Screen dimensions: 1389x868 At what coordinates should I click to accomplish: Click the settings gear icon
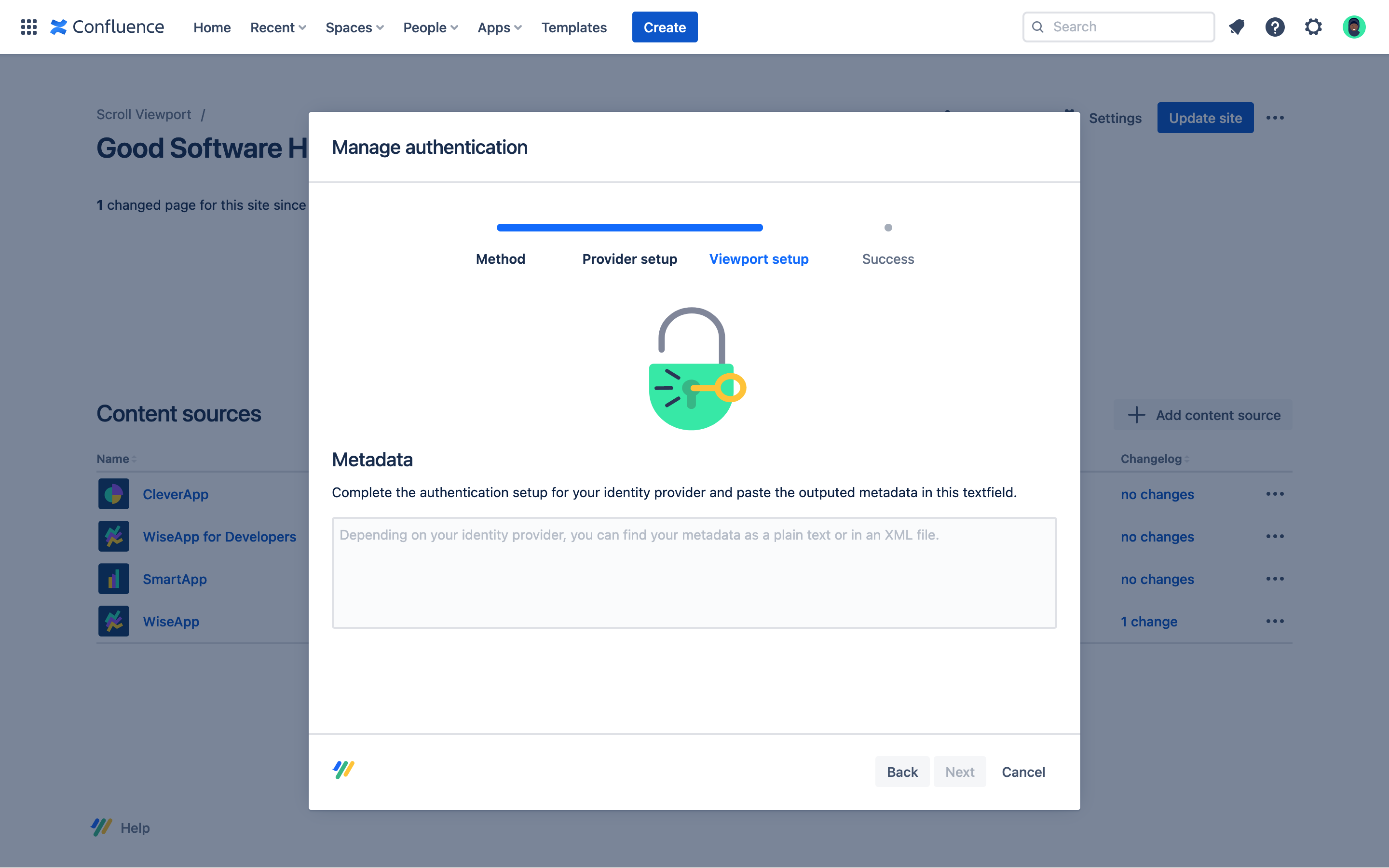pyautogui.click(x=1314, y=26)
